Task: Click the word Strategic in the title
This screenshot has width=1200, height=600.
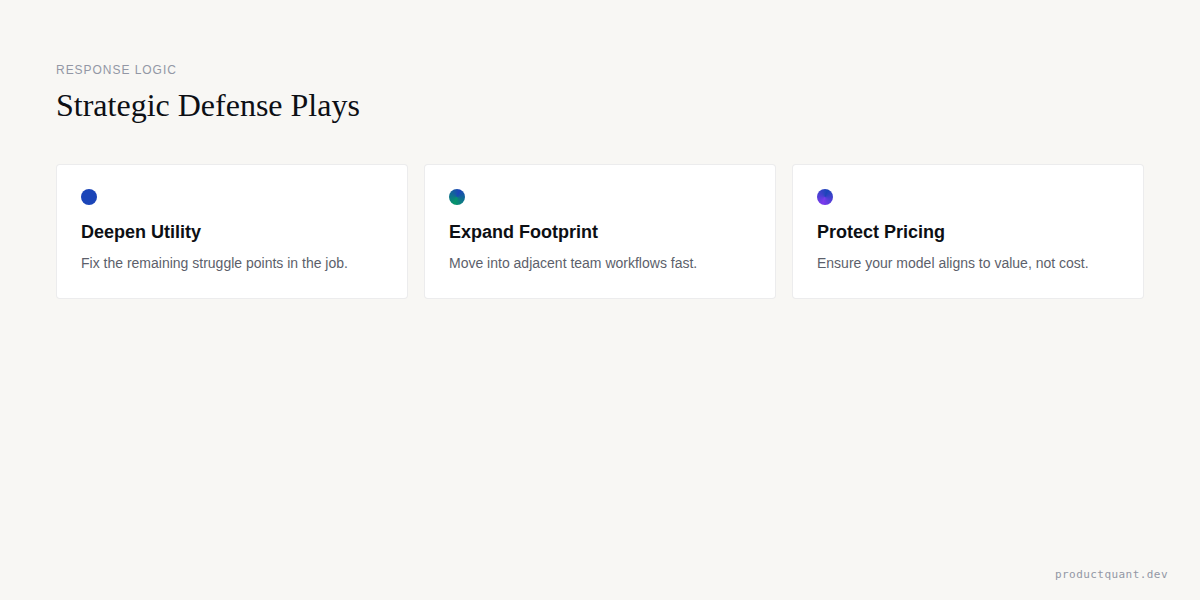Action: 113,106
